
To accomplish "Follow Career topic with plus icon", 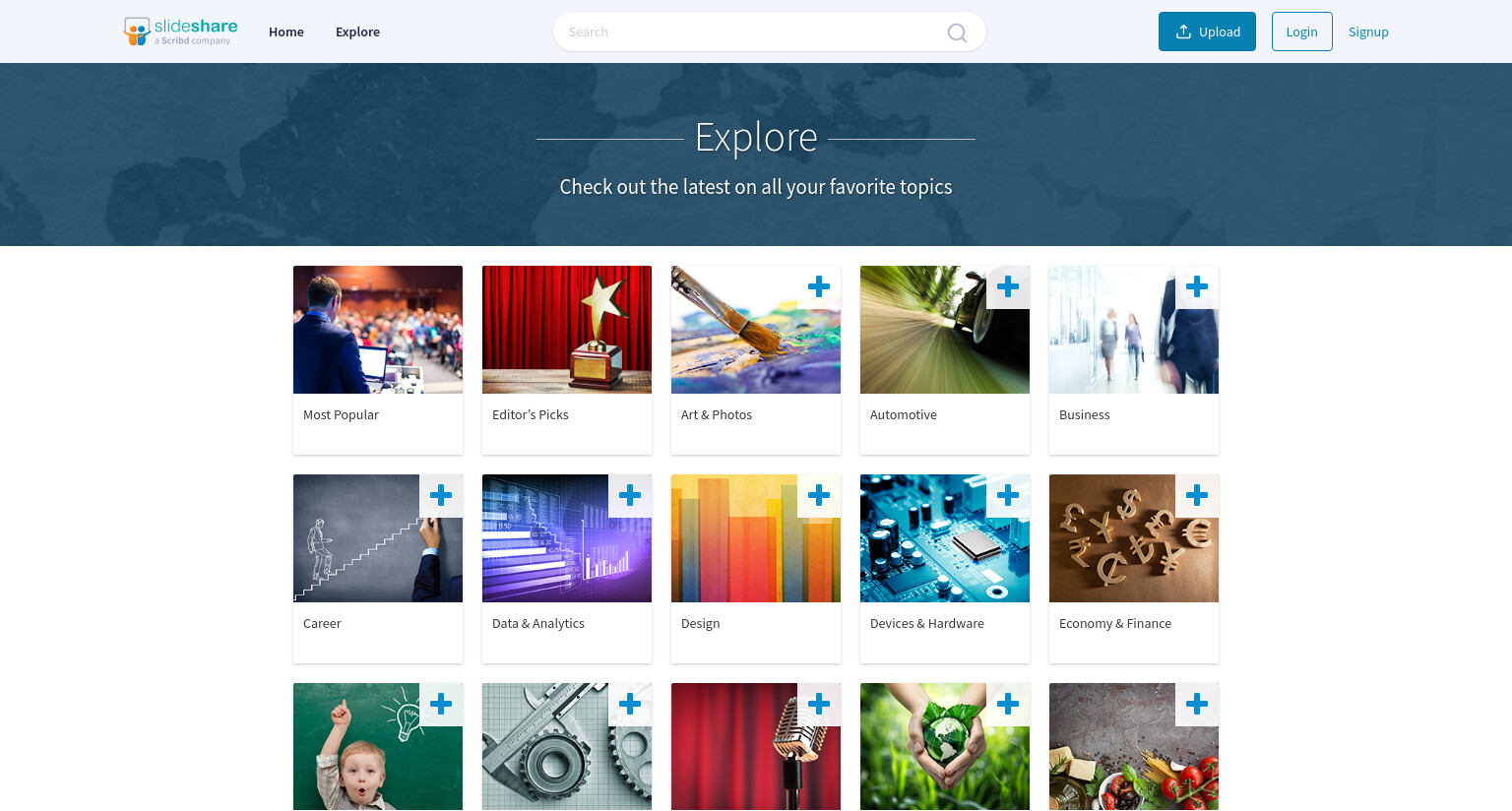I will coord(441,495).
